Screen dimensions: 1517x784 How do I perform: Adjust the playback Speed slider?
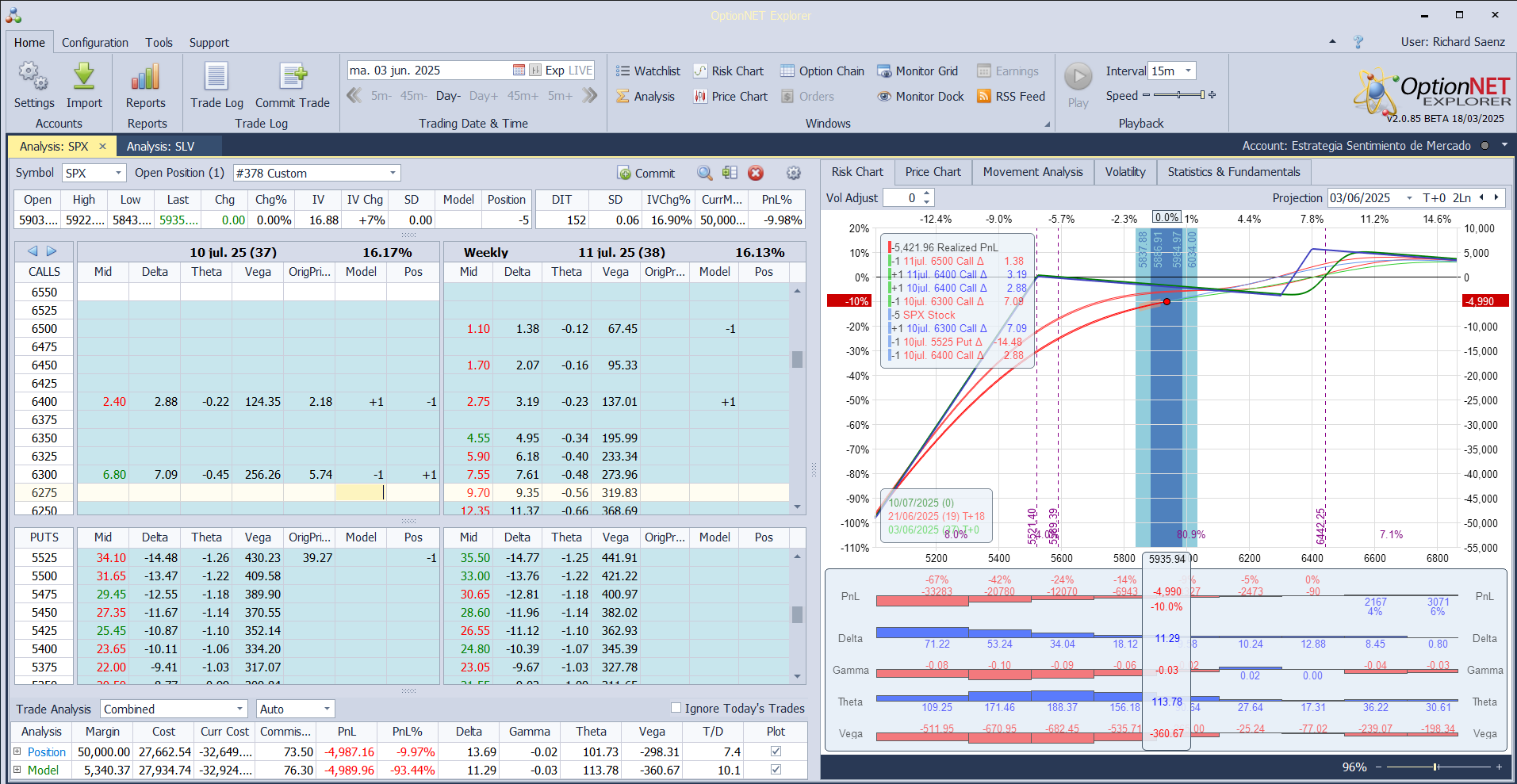click(1178, 95)
